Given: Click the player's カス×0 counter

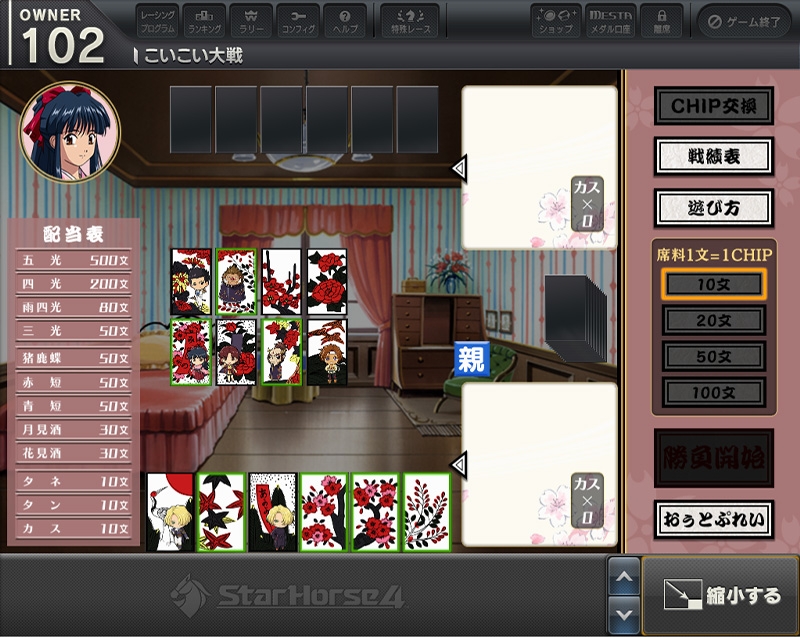Looking at the screenshot, I should point(587,499).
